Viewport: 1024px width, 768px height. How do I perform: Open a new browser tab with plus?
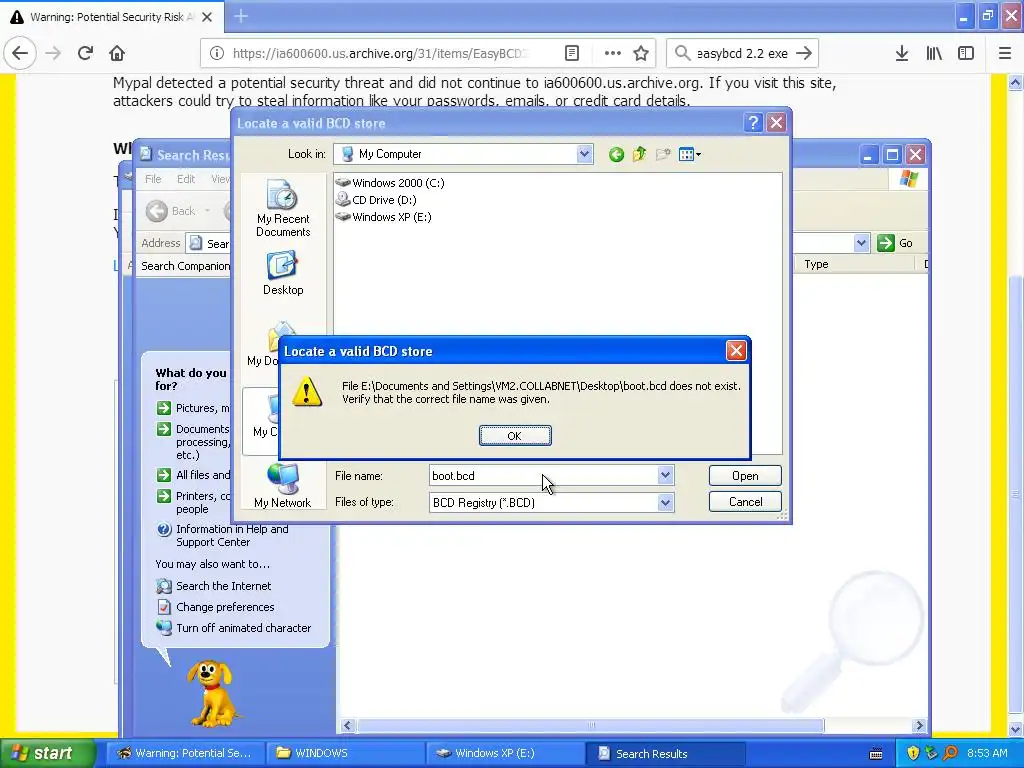[241, 16]
